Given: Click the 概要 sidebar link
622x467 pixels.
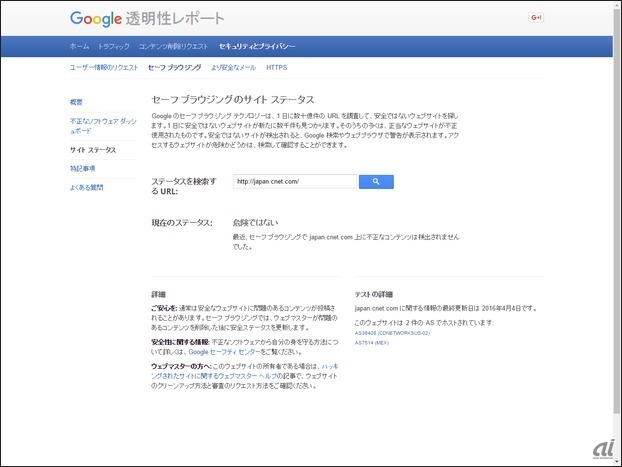Looking at the screenshot, I should click(x=76, y=102).
